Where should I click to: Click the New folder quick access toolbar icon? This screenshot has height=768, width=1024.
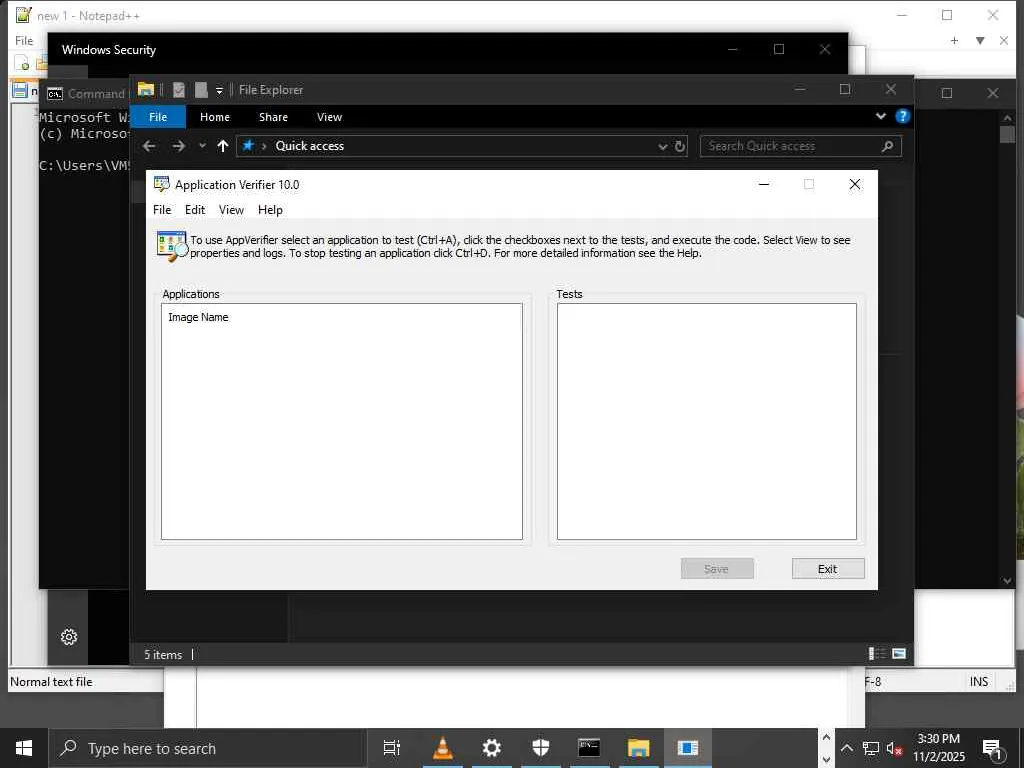pyautogui.click(x=201, y=89)
